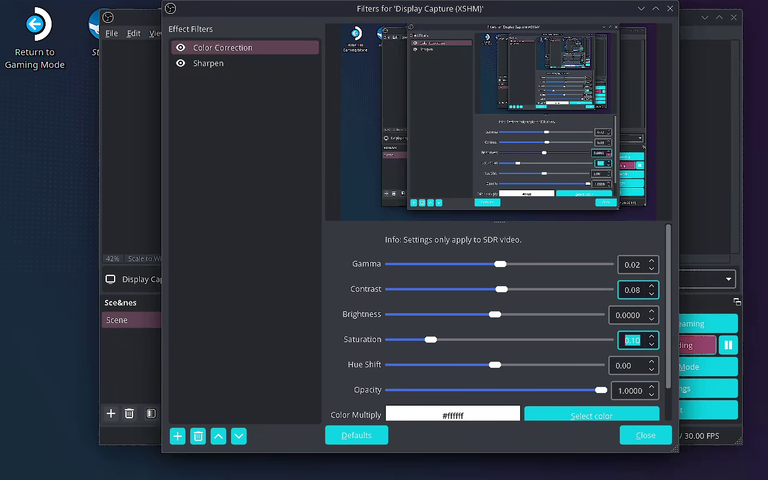768x480 pixels.
Task: Hide the Sharpen filter via eye icon
Action: [181, 63]
